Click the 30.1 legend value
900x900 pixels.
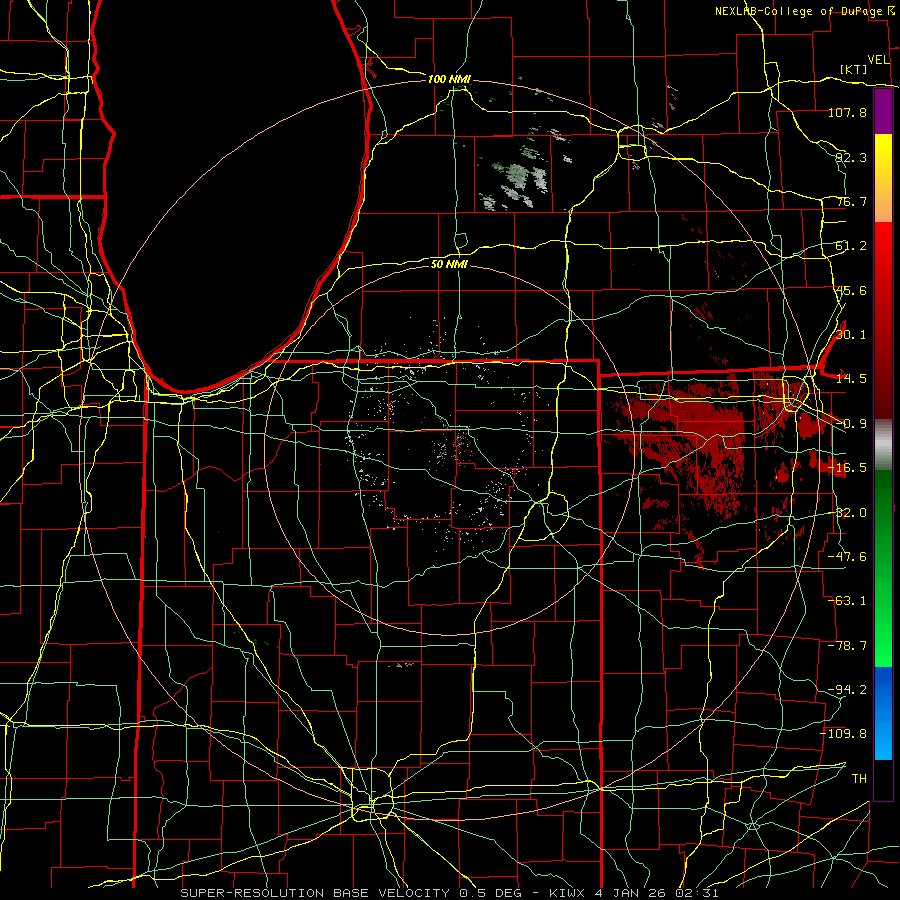pyautogui.click(x=851, y=335)
